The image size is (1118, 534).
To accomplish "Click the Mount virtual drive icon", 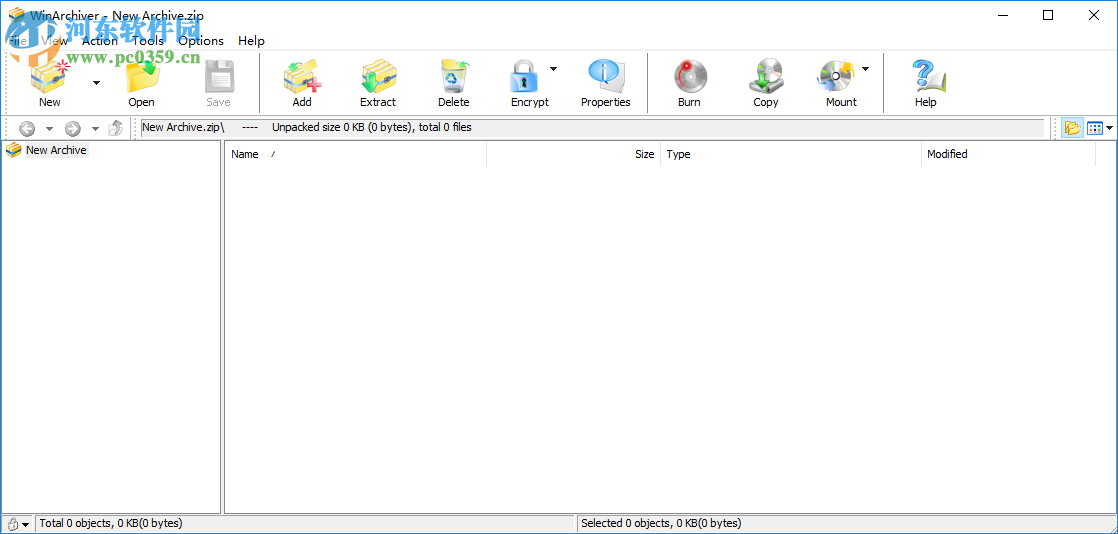I will click(837, 77).
